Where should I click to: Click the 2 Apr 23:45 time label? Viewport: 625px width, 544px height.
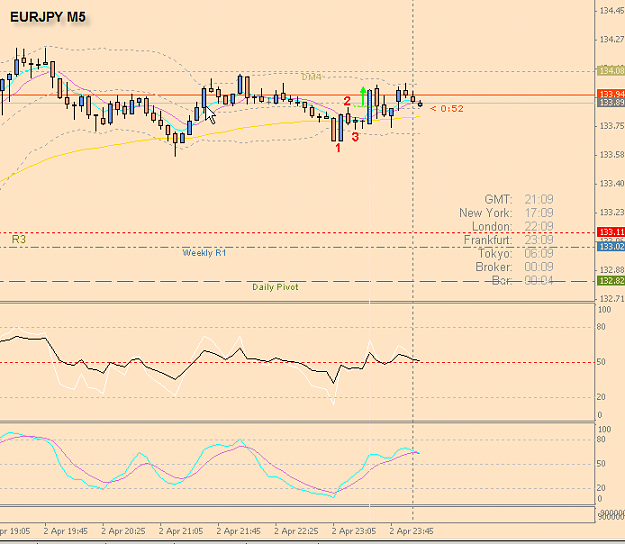(x=411, y=531)
